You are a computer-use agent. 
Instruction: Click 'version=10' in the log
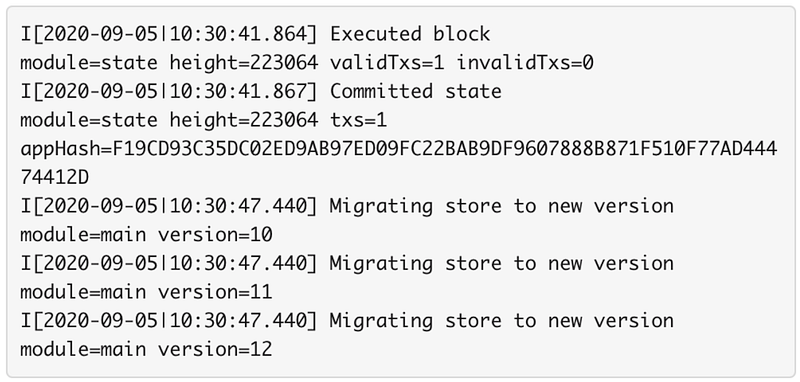(x=215, y=235)
